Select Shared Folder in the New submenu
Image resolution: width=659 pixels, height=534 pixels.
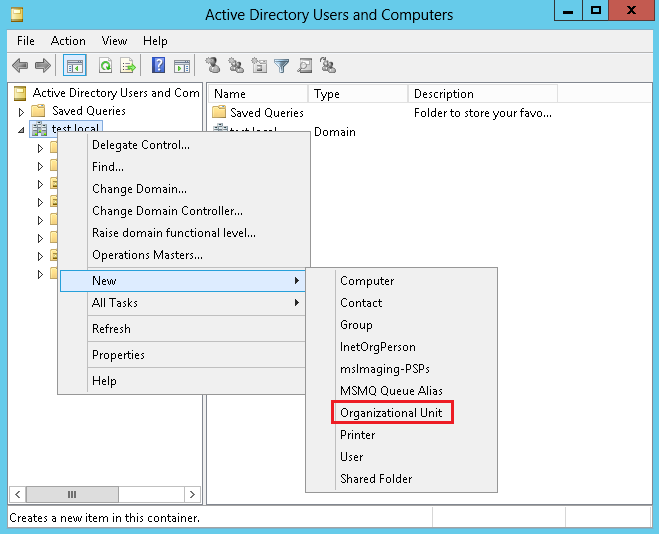pos(401,479)
